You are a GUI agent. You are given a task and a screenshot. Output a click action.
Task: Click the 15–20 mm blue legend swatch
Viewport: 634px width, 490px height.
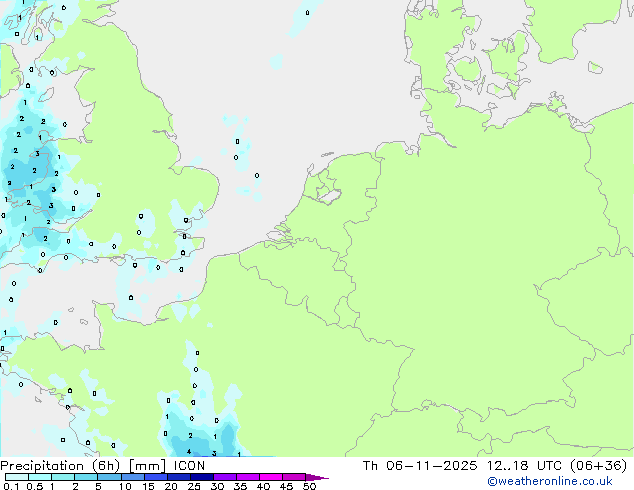pyautogui.click(x=155, y=477)
